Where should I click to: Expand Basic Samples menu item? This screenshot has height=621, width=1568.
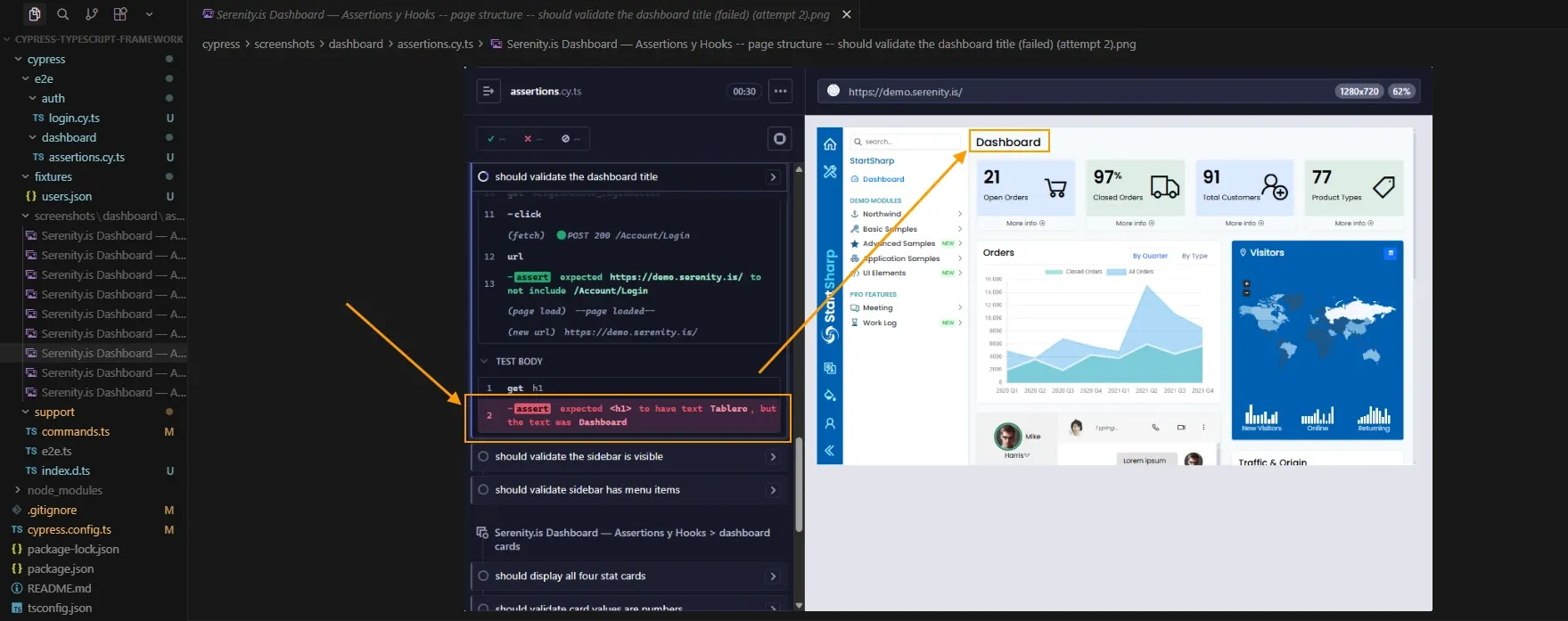tap(907, 229)
